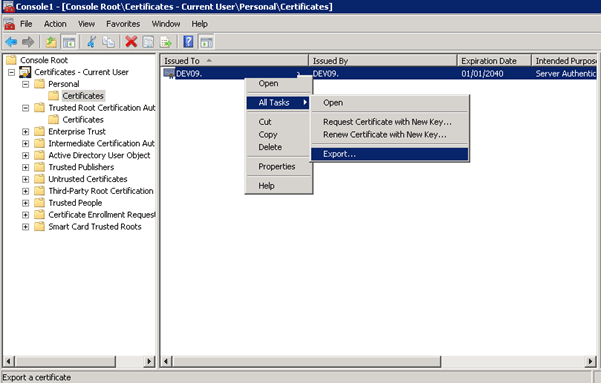The height and width of the screenshot is (383, 601).
Task: Click left arrow of tree pane scrollbar
Action: click(8, 361)
